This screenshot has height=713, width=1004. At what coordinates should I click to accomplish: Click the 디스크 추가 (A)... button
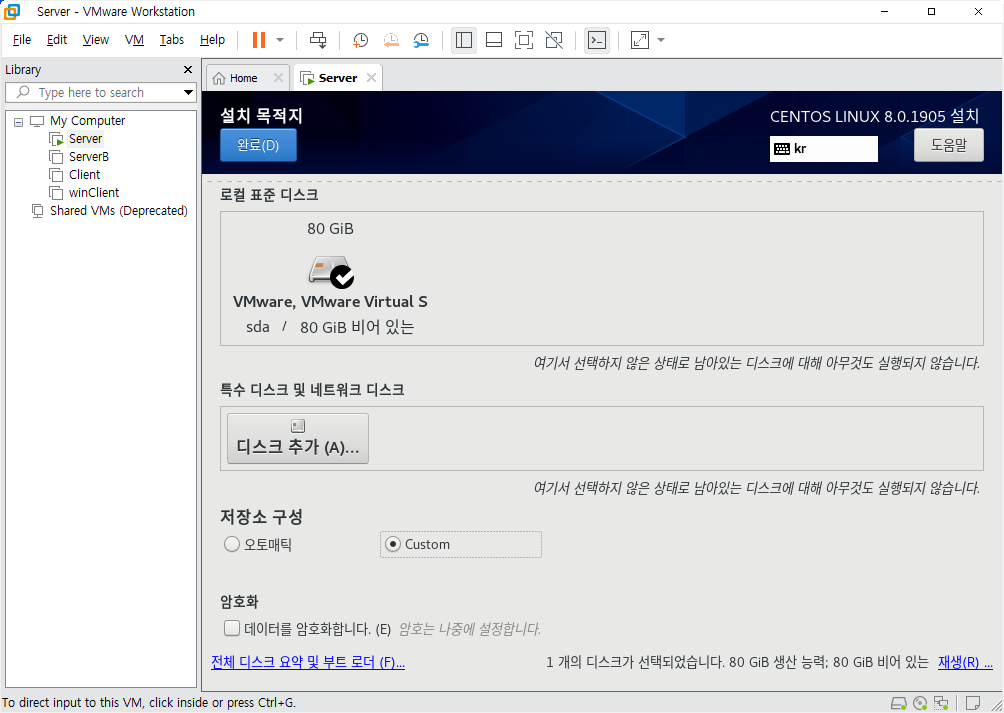(298, 438)
